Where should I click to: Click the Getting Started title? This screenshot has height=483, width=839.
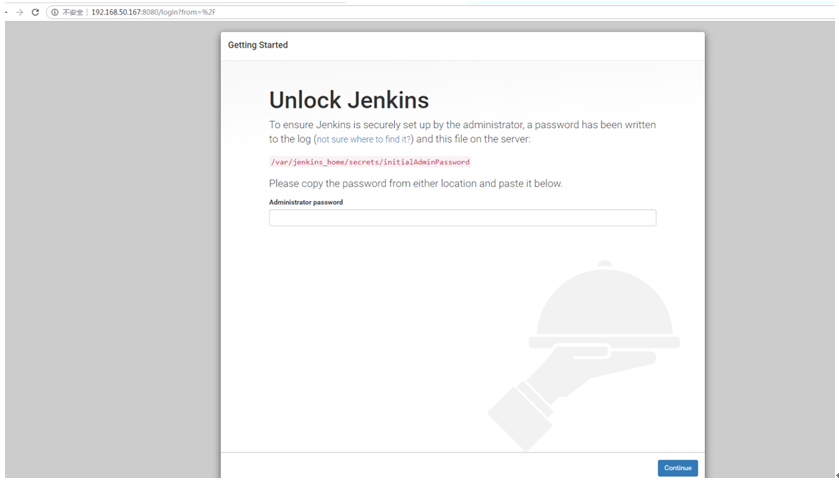coord(258,45)
